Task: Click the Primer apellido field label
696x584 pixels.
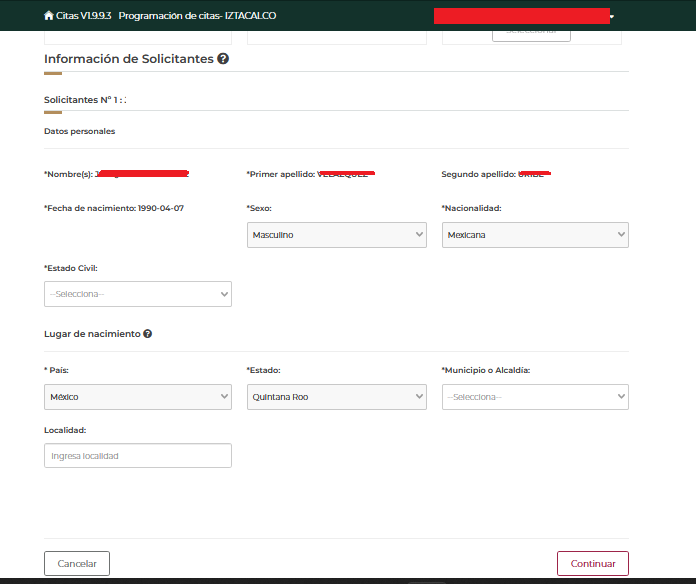Action: point(280,174)
